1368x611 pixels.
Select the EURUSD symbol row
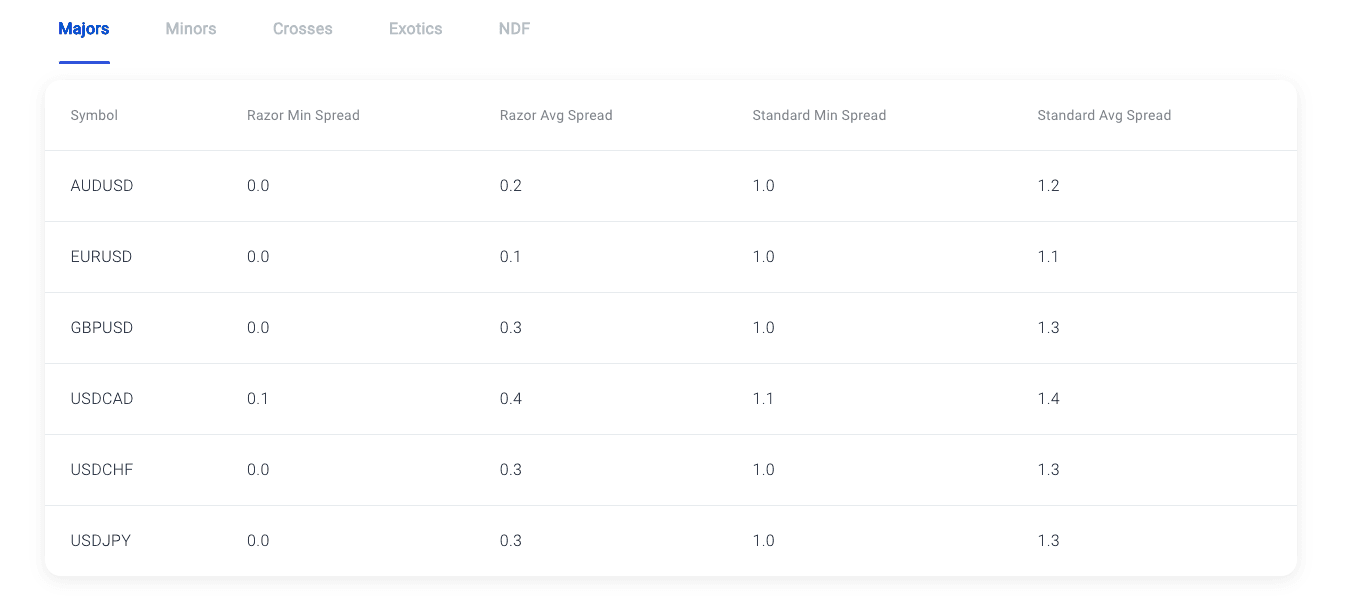click(671, 257)
